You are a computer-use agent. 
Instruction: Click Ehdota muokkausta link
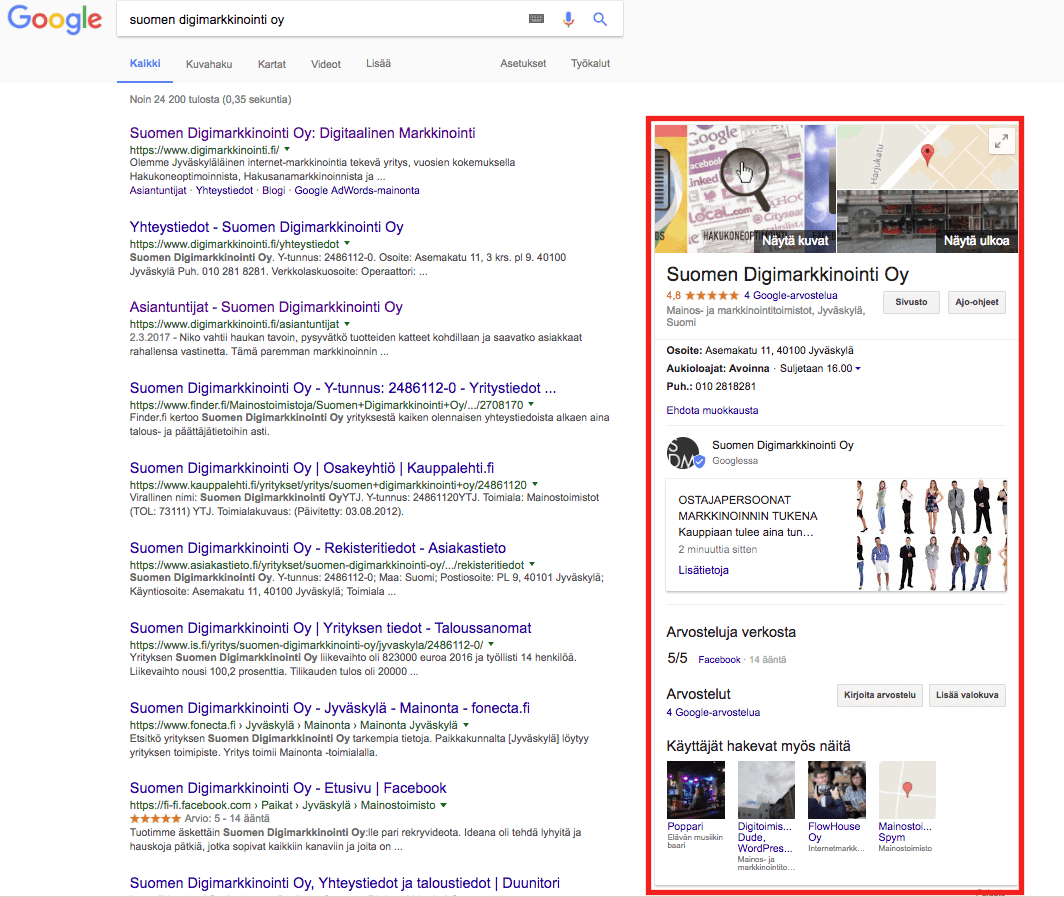(x=712, y=411)
